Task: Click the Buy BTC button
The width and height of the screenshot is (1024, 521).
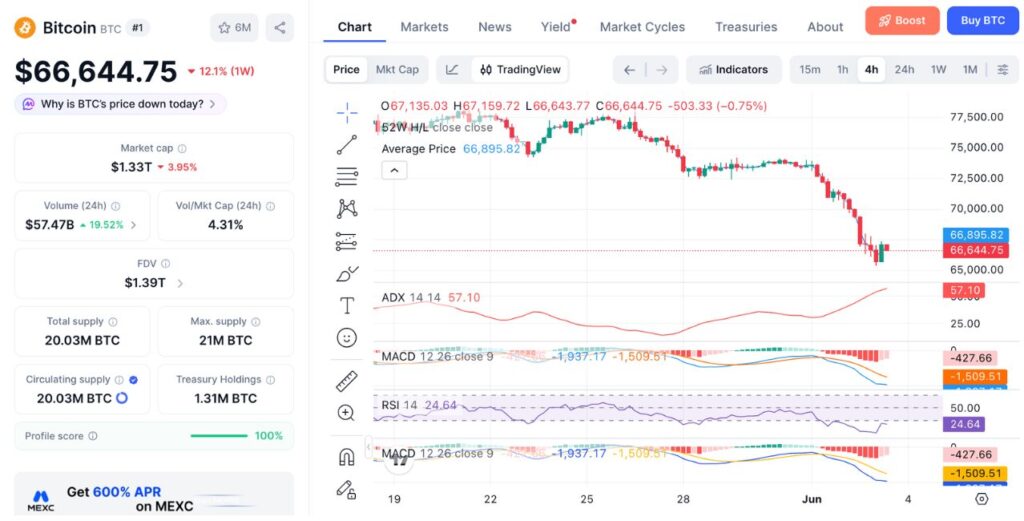Action: click(983, 20)
